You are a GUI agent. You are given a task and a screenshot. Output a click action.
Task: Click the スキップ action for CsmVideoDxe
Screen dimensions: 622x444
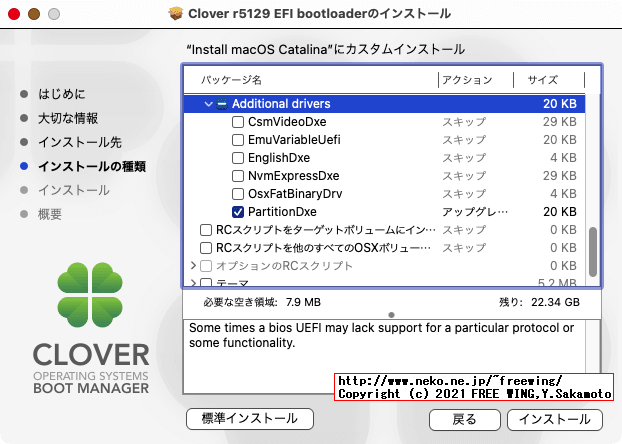click(x=464, y=122)
